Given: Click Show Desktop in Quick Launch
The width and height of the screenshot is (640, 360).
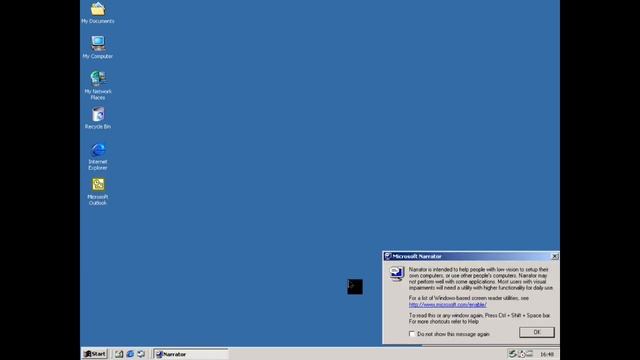Looking at the screenshot, I should 119,354.
